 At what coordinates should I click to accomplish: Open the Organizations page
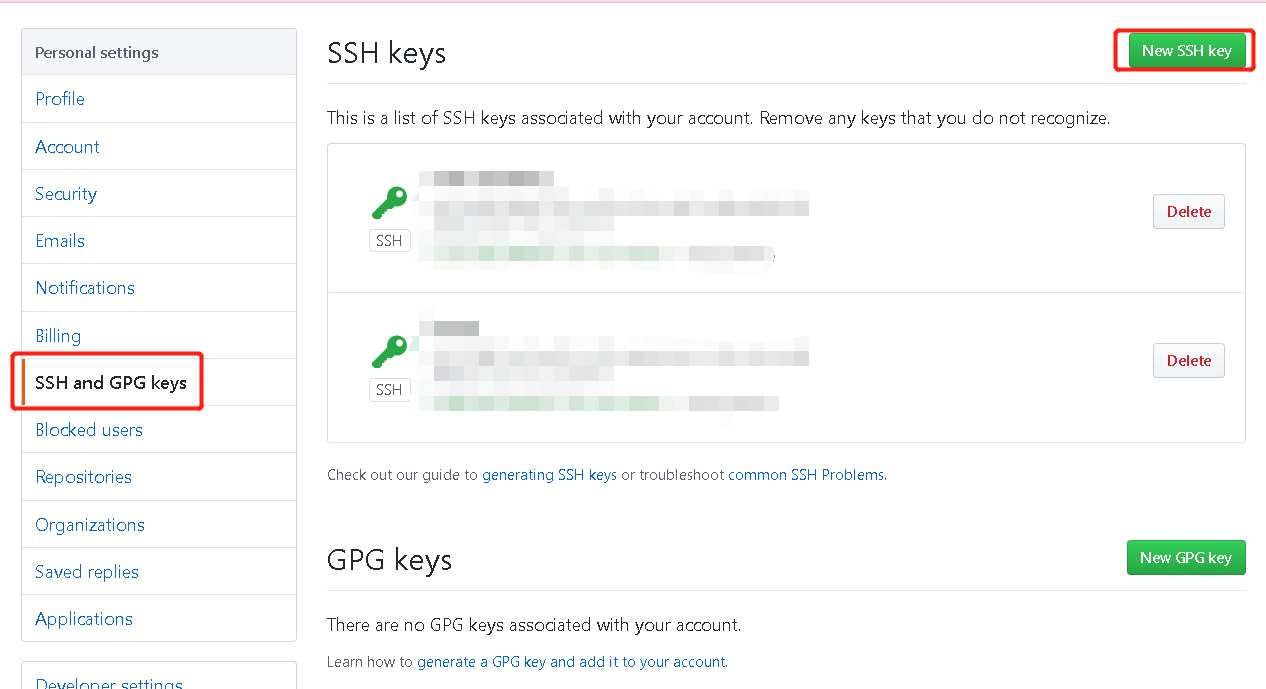(90, 524)
